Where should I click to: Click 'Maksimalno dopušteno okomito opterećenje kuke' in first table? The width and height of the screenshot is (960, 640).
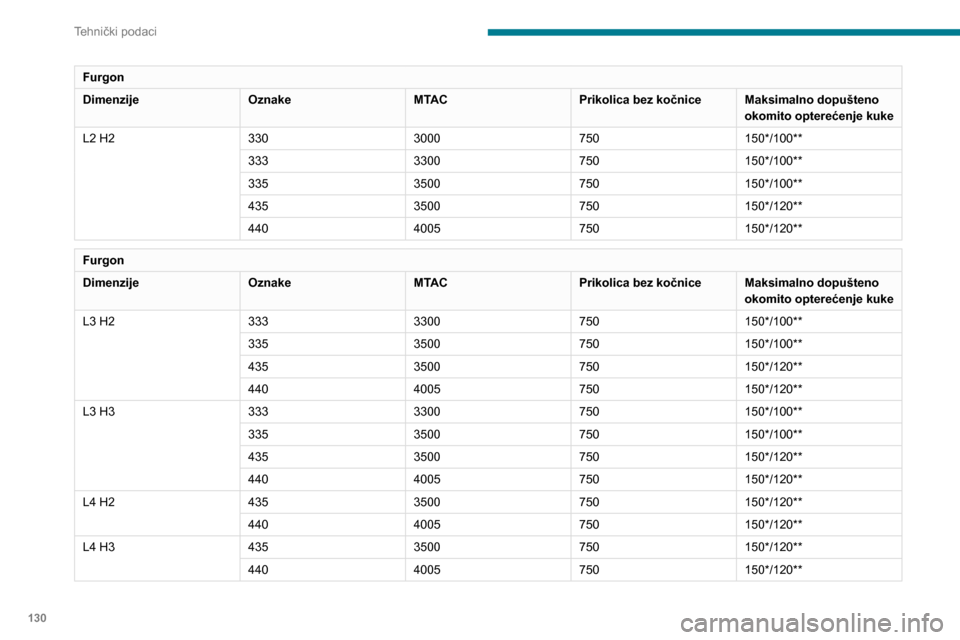[x=819, y=108]
